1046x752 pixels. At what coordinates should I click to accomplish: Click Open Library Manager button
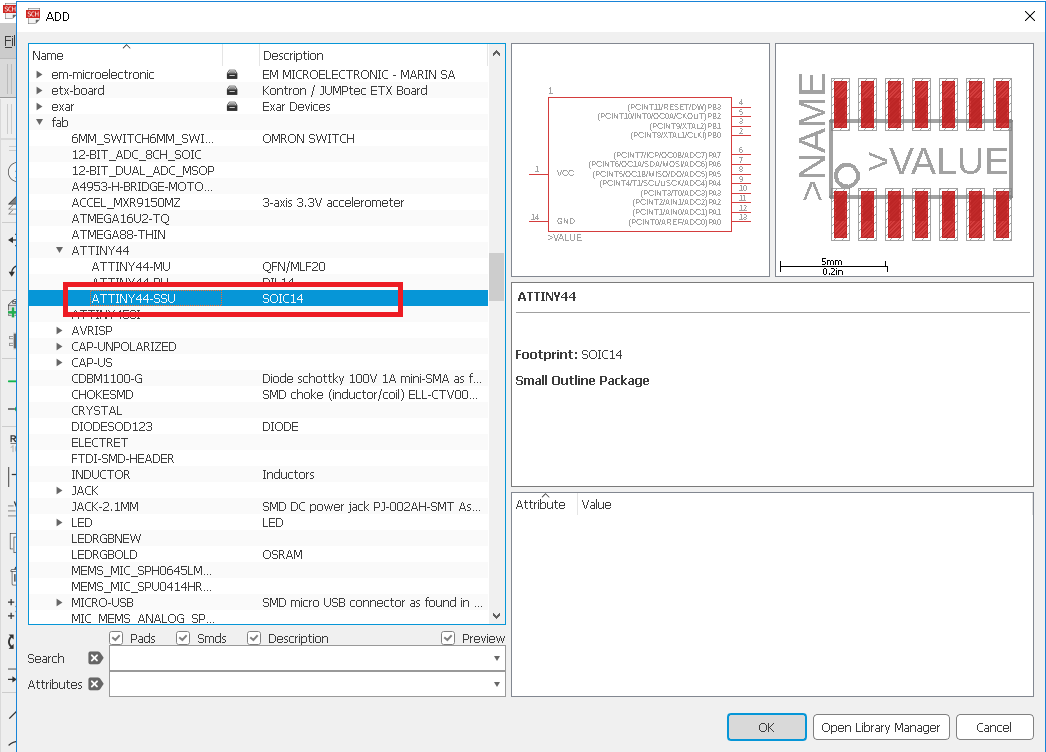(x=881, y=727)
